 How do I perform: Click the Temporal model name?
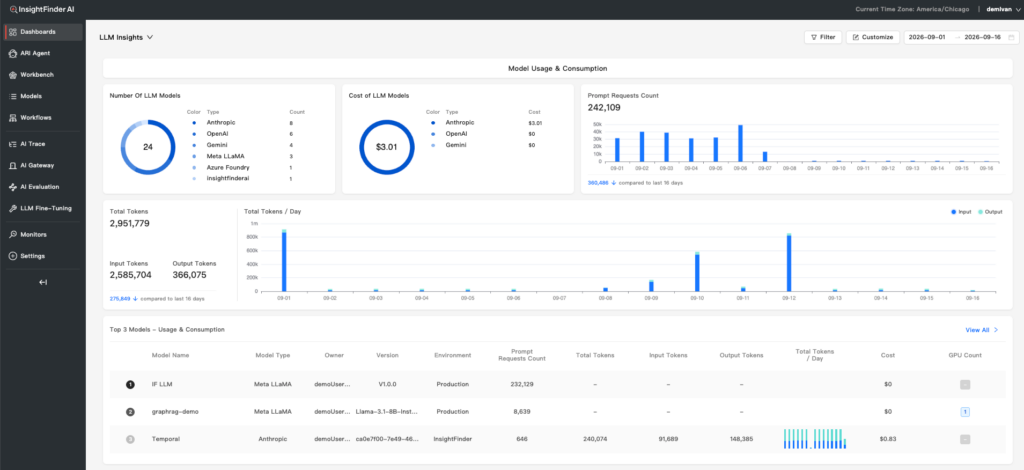[x=166, y=439]
